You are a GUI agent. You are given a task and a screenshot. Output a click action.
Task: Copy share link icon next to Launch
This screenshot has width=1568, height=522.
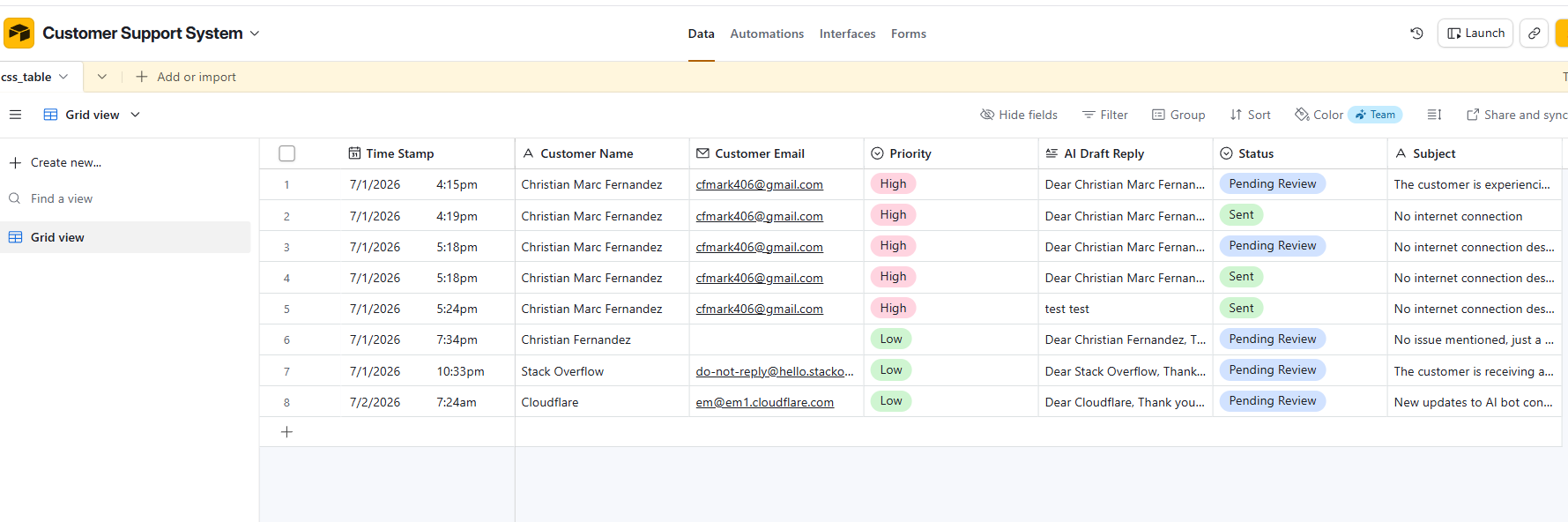(x=1534, y=34)
